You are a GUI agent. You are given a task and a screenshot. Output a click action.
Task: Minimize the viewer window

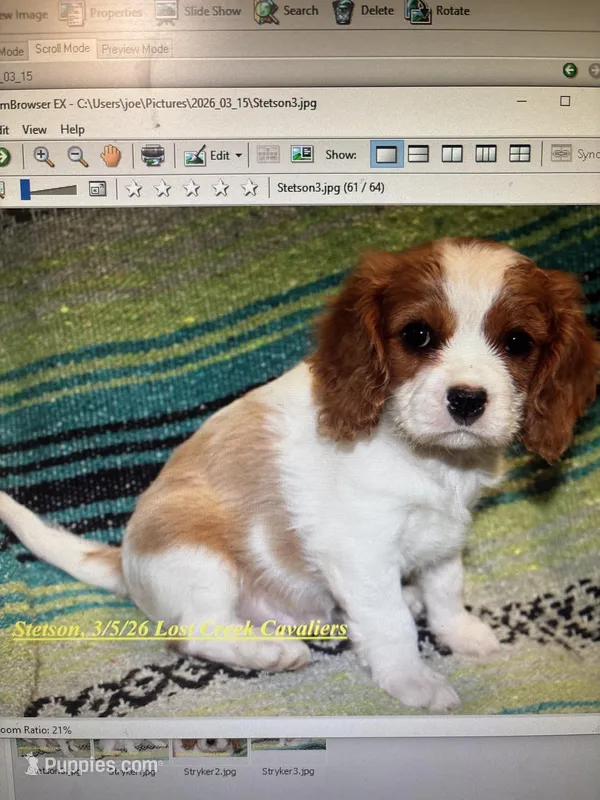pos(521,101)
